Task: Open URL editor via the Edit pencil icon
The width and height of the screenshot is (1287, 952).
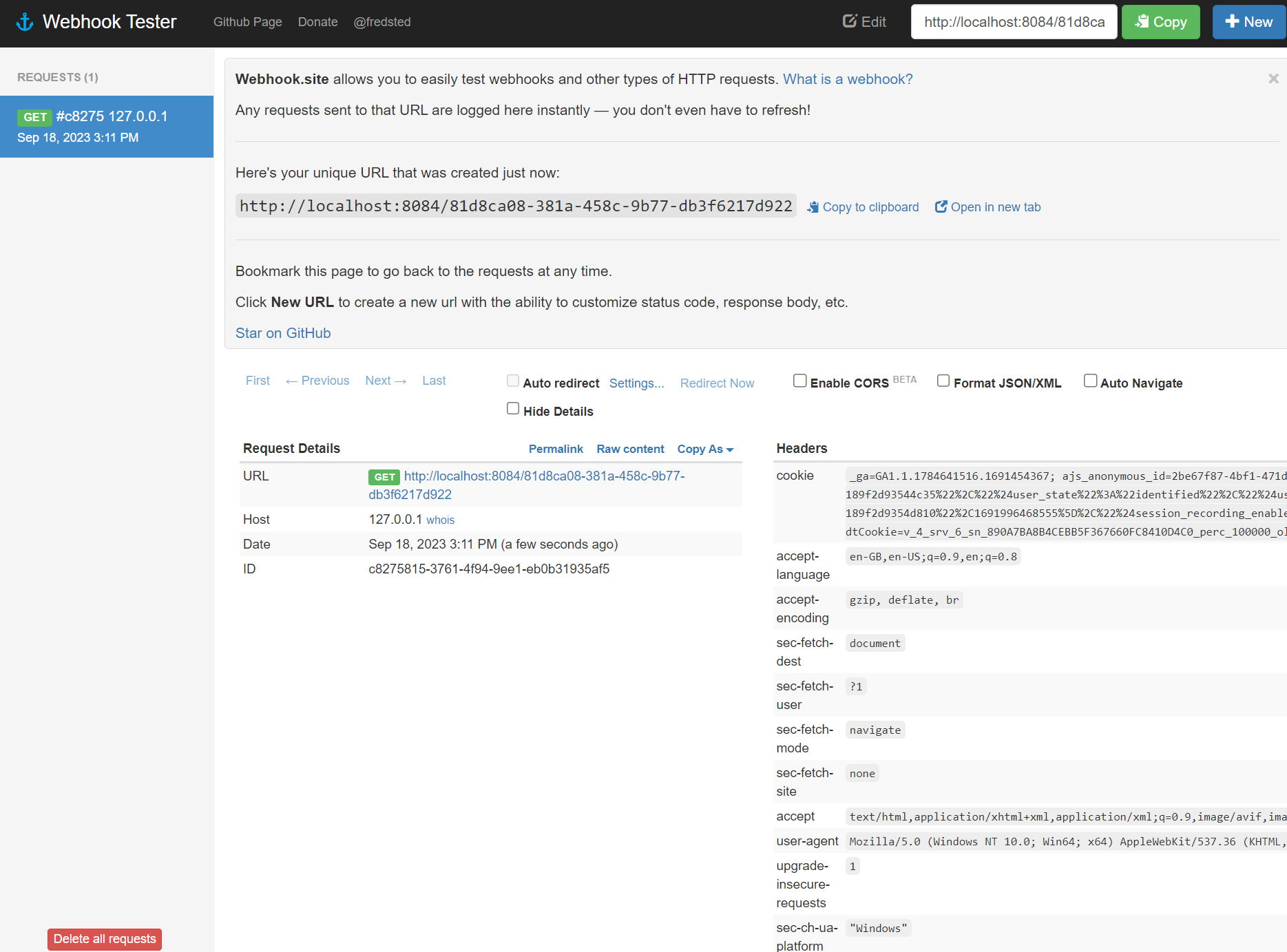Action: (x=849, y=21)
